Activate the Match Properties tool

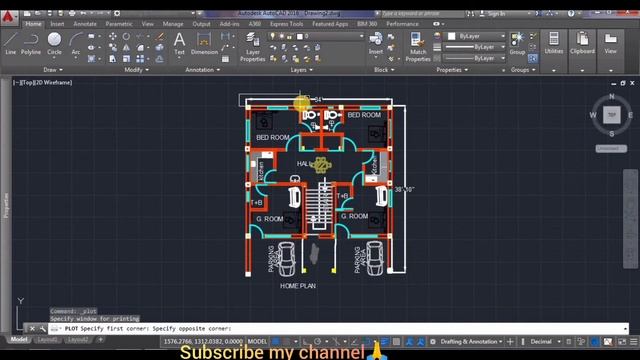[x=418, y=47]
